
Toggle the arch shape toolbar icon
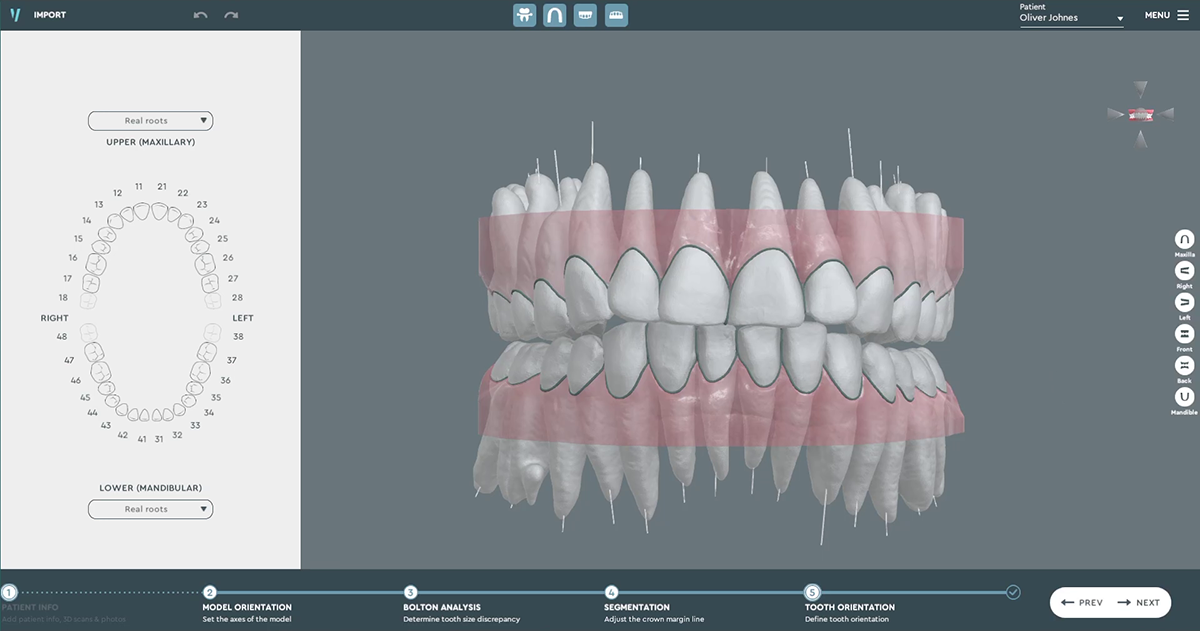pyautogui.click(x=554, y=15)
